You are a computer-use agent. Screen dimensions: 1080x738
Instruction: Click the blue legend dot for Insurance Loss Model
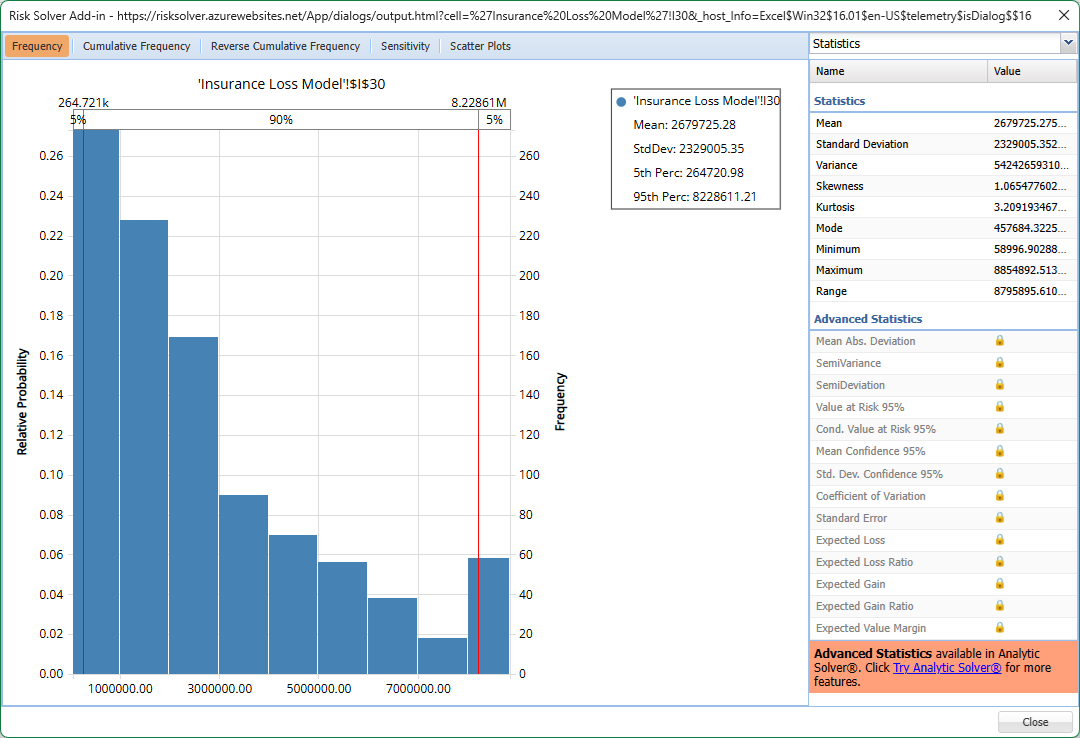(622, 101)
